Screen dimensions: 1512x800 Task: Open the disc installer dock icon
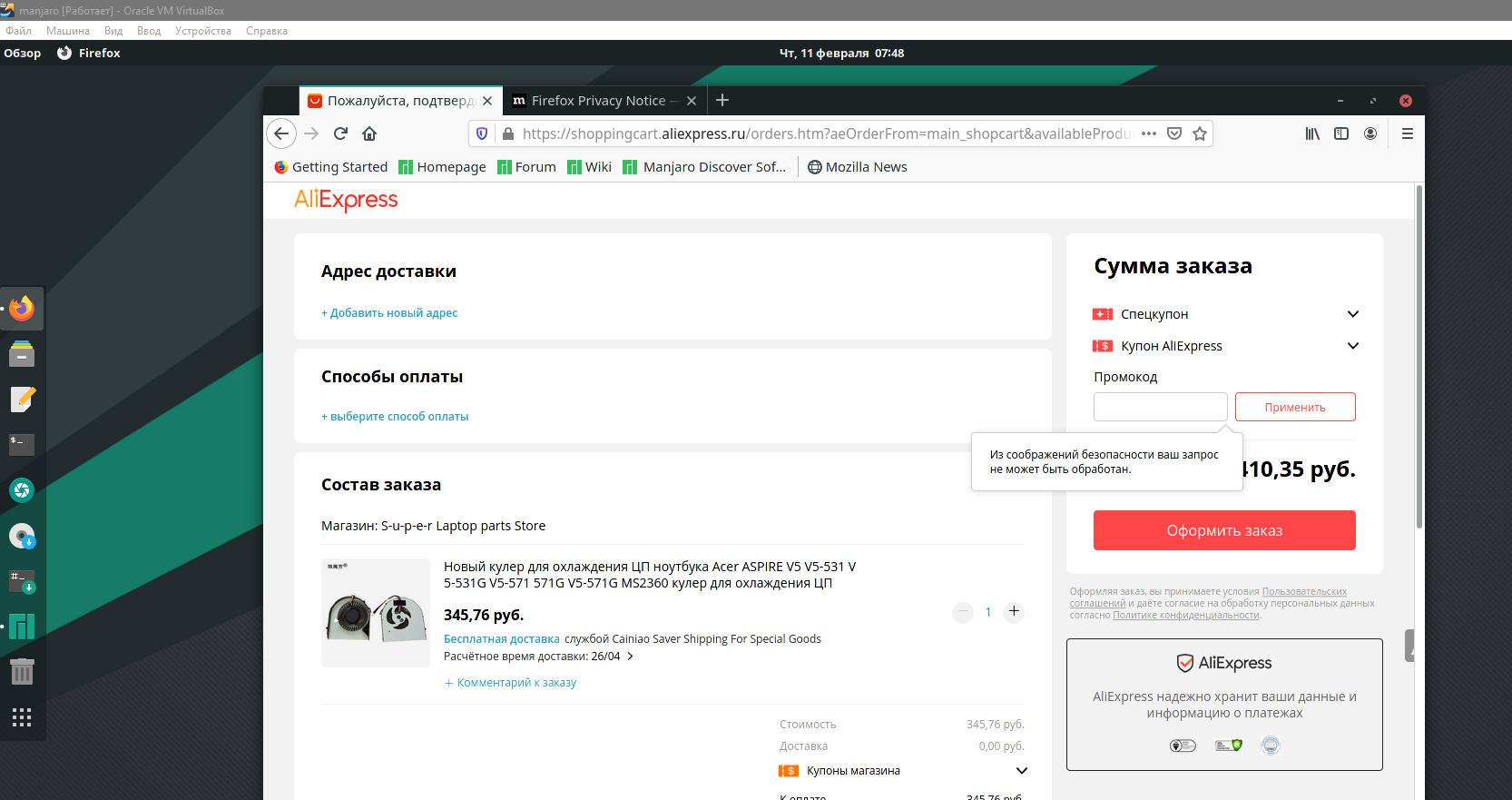pos(22,536)
